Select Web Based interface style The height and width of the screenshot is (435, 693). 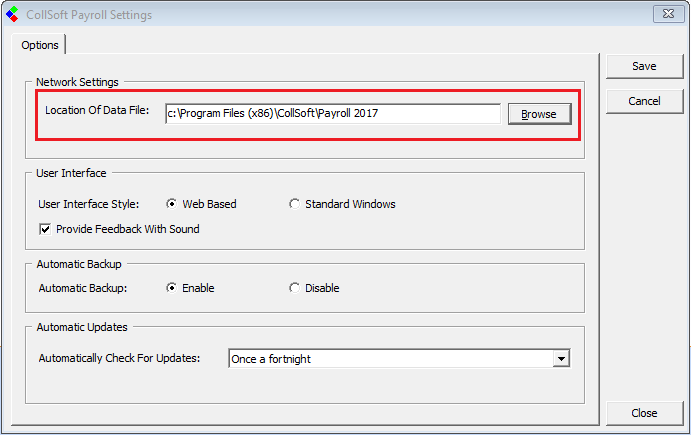click(x=172, y=204)
